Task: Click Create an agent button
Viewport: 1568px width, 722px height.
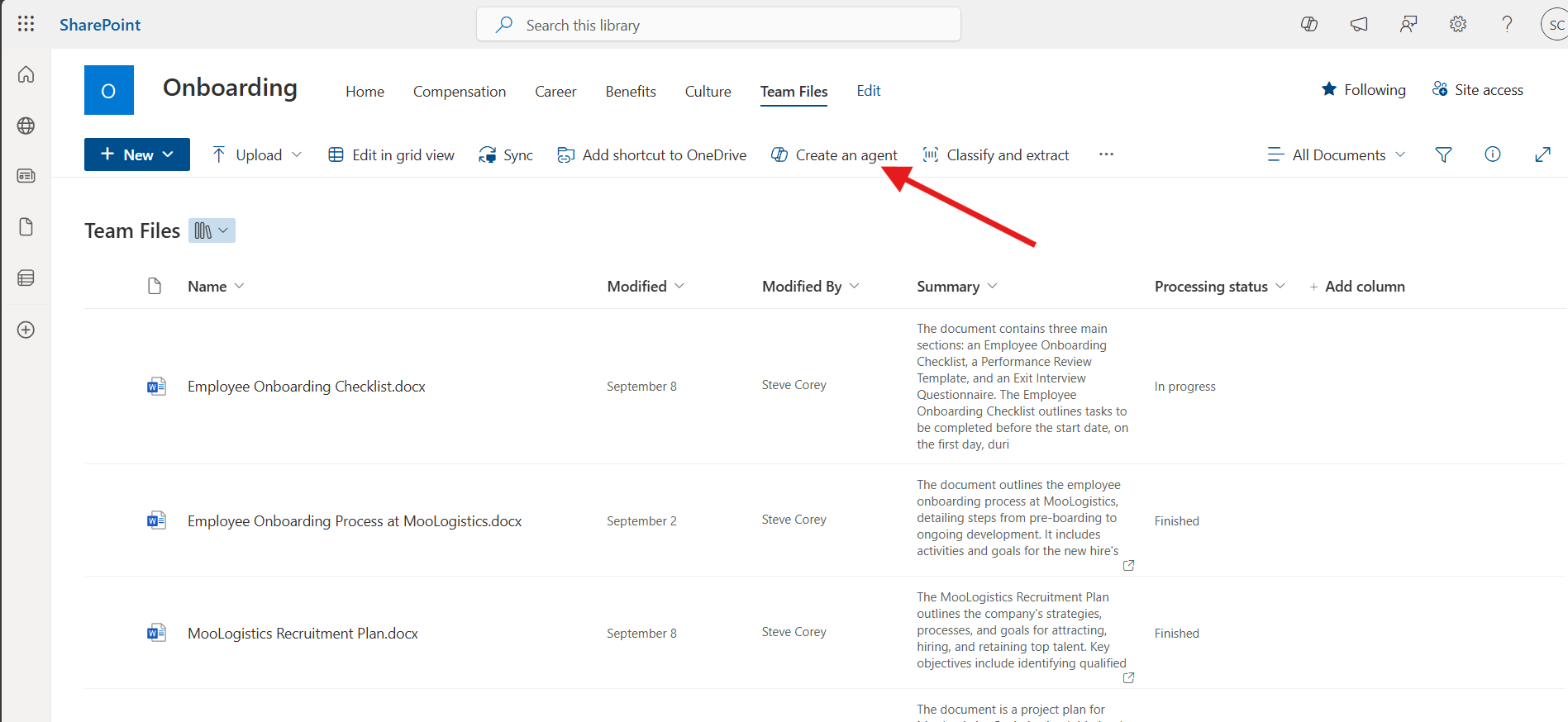Action: [834, 154]
